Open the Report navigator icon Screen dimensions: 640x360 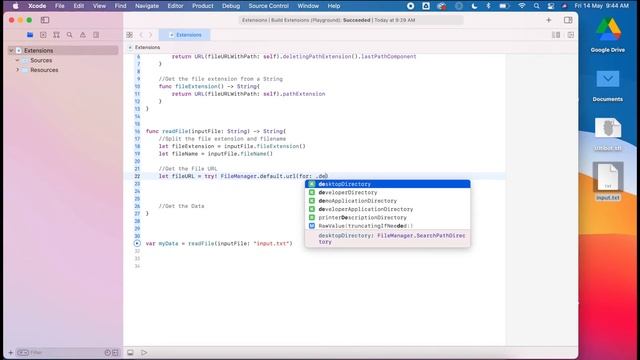coord(96,35)
